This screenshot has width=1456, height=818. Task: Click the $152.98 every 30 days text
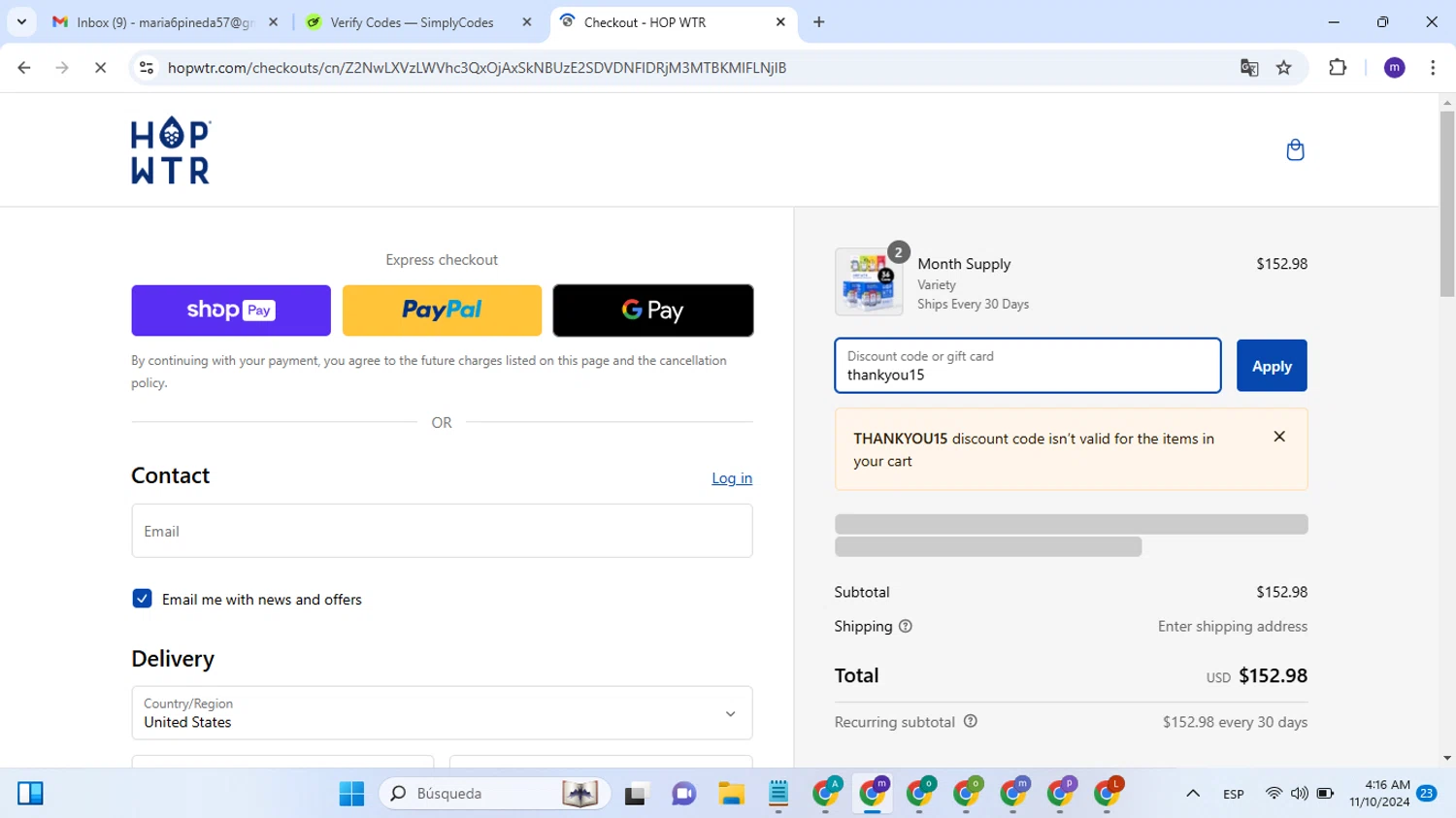click(x=1235, y=722)
